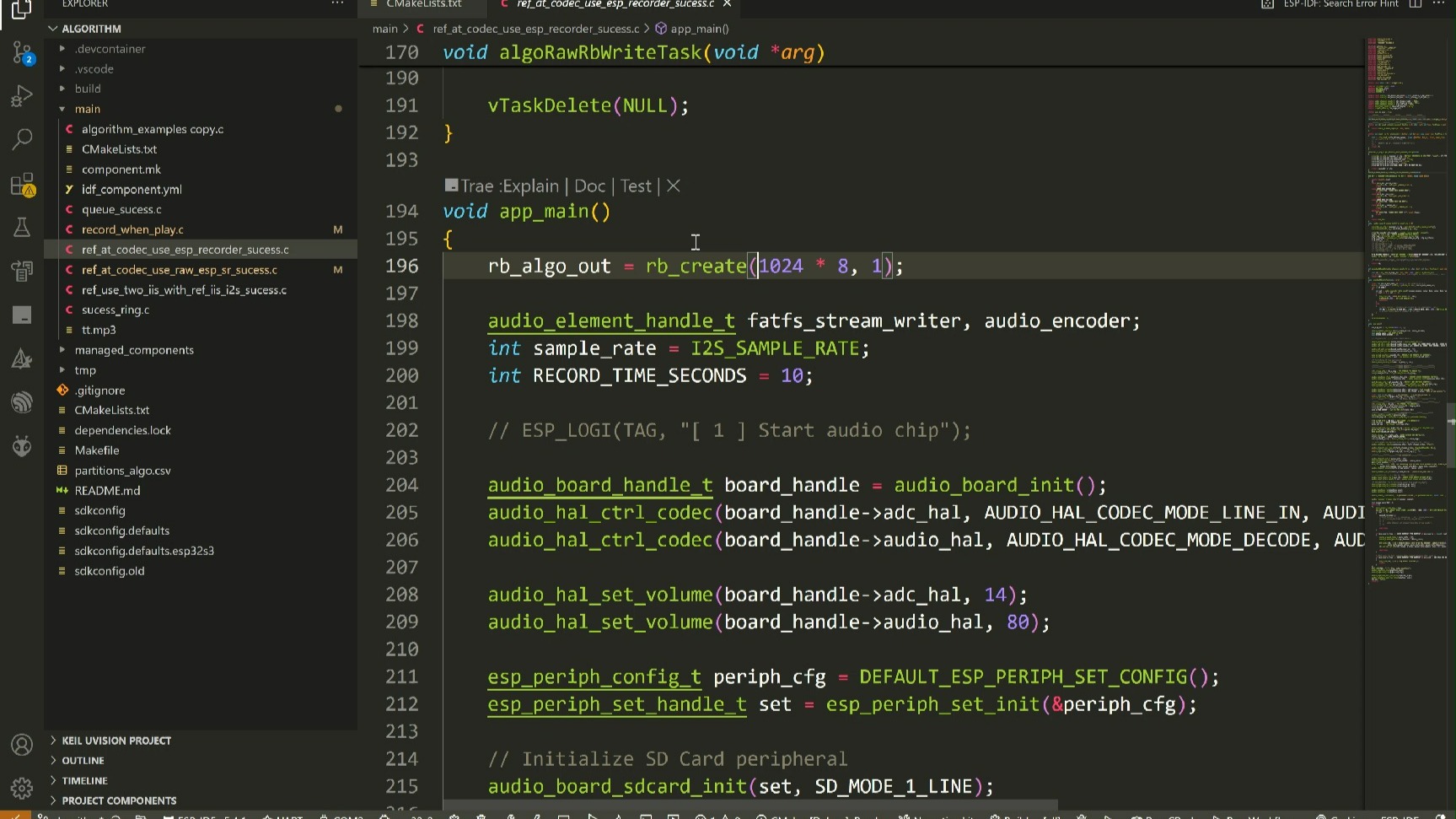This screenshot has height=819, width=1456.
Task: Click the Test code lens link
Action: (637, 186)
